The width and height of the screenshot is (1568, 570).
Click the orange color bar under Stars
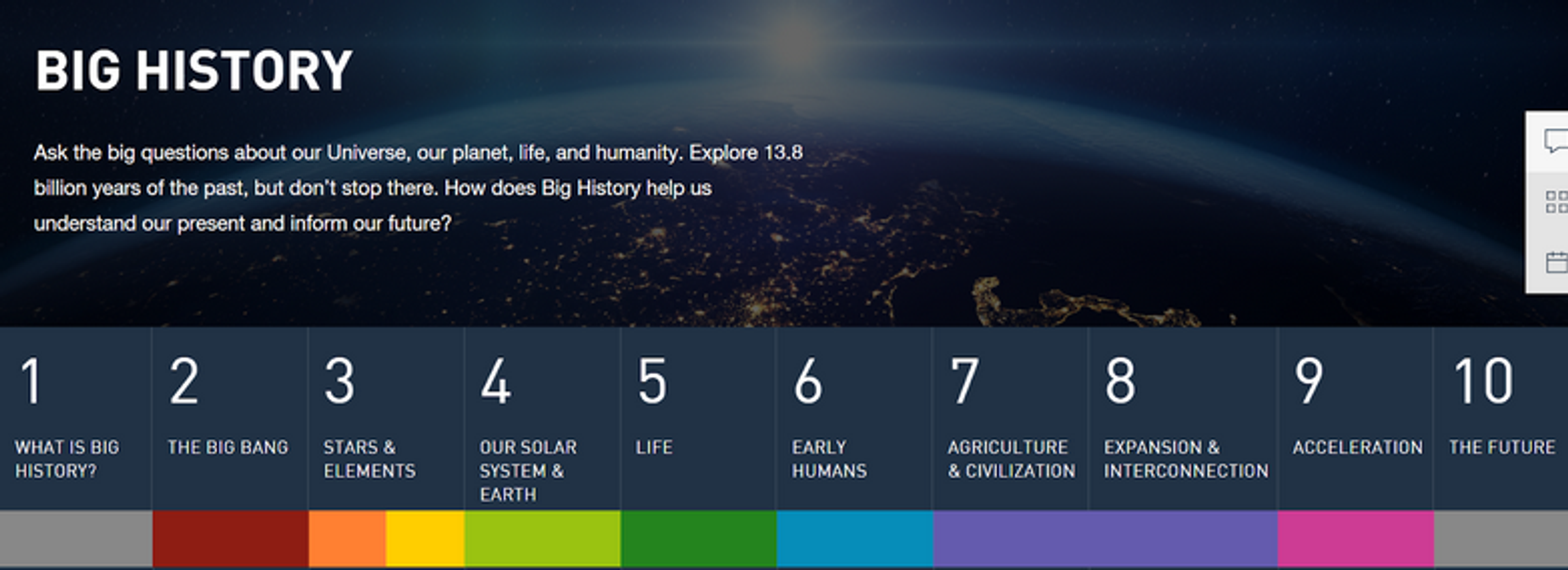pyautogui.click(x=347, y=539)
